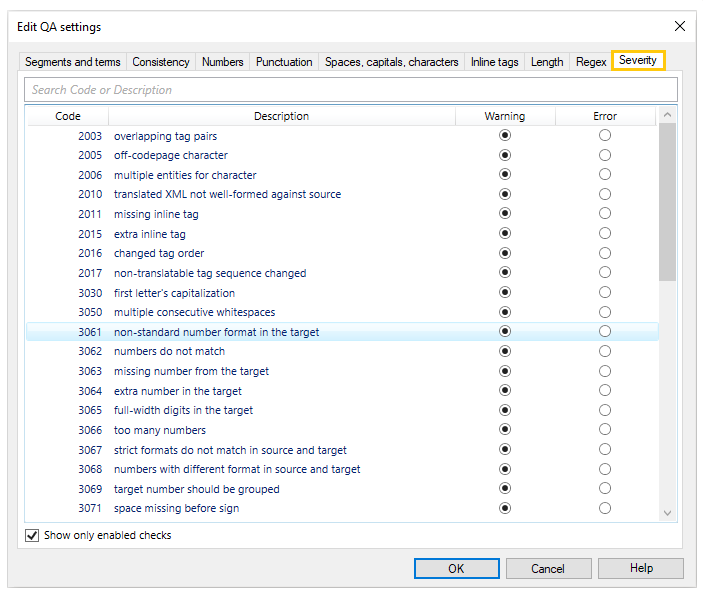Screen dimensions: 703x593
Task: Go to the Punctuation tab
Action: [x=284, y=62]
